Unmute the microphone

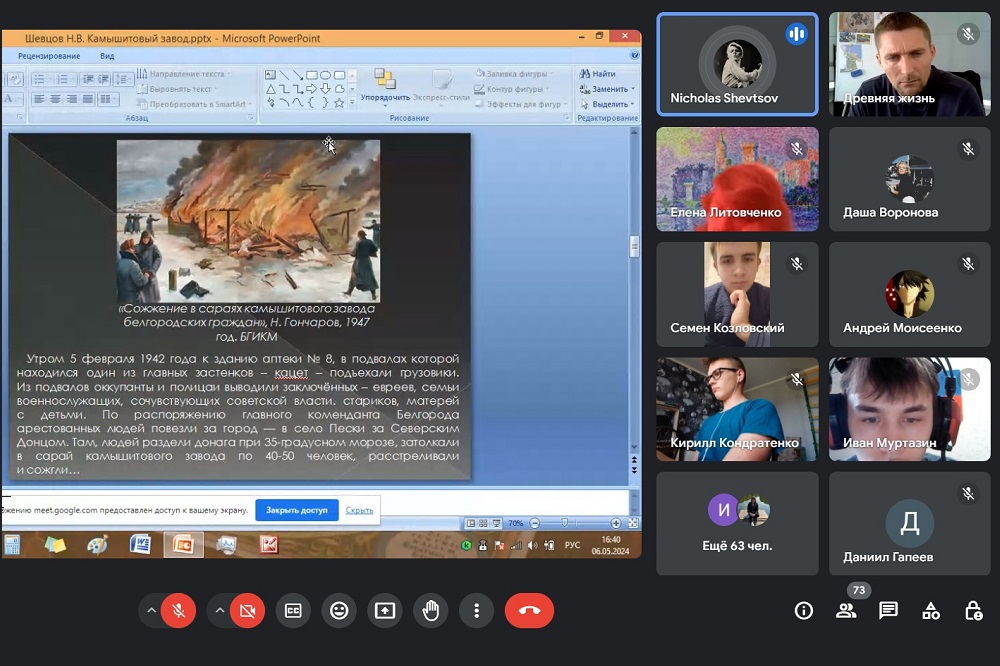(179, 610)
